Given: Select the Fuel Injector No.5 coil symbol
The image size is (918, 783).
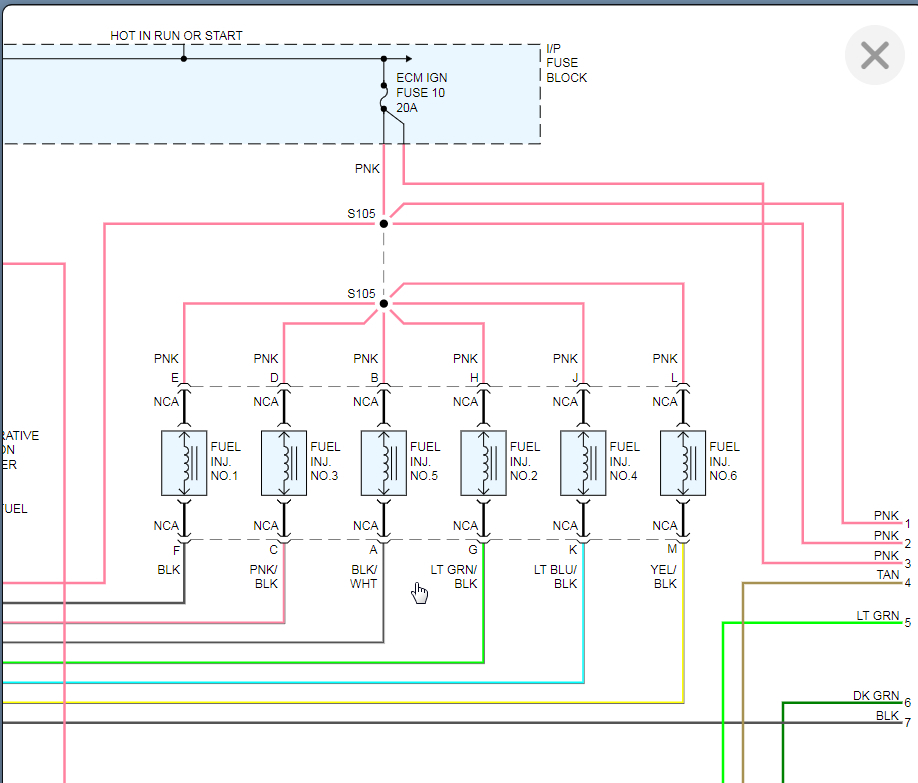Looking at the screenshot, I should (384, 462).
